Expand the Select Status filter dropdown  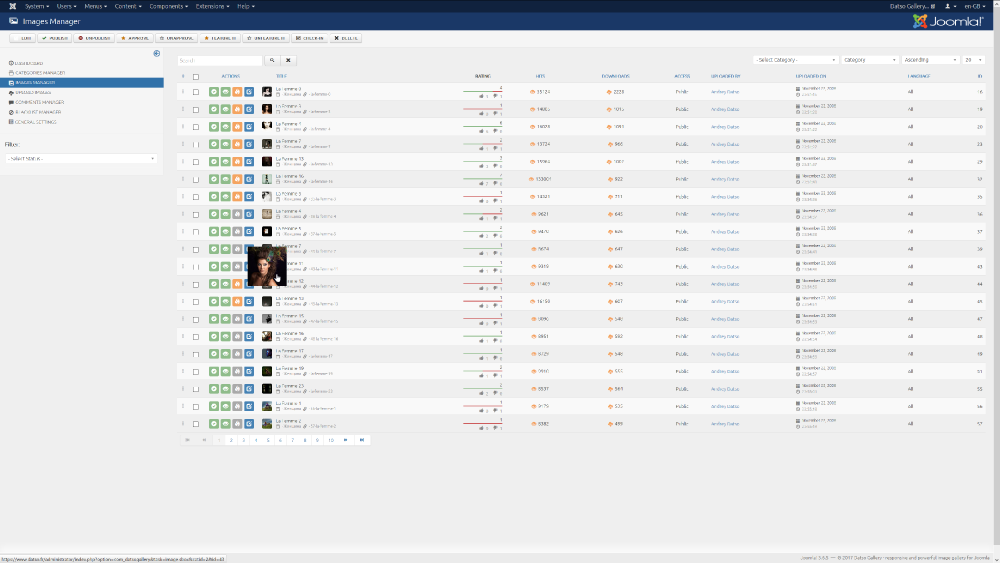coord(81,158)
